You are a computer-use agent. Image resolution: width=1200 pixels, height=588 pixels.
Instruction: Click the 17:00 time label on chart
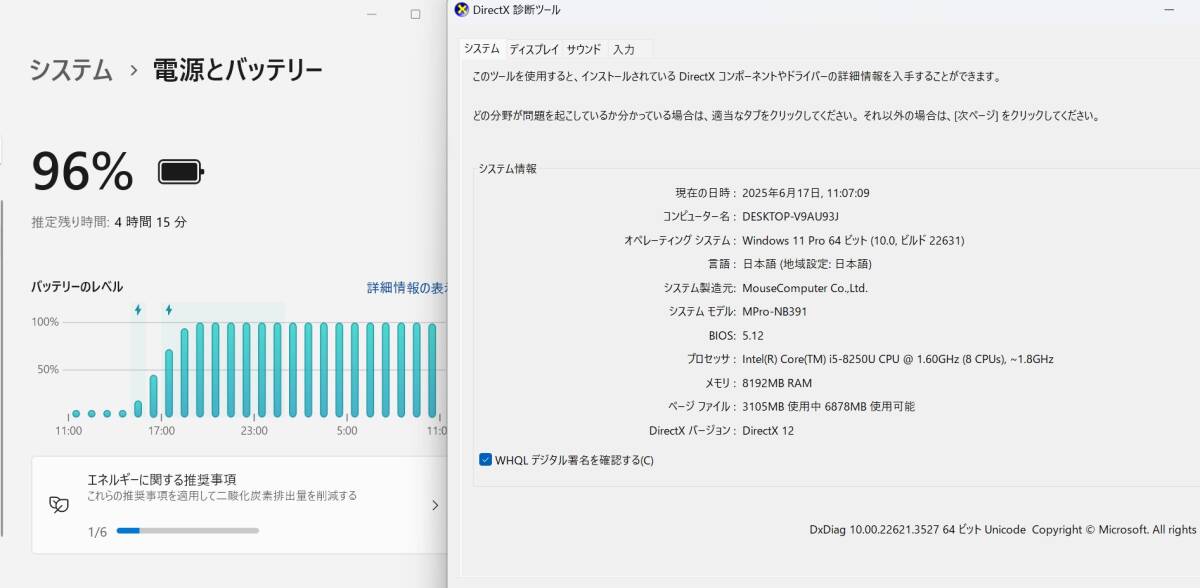click(x=161, y=431)
